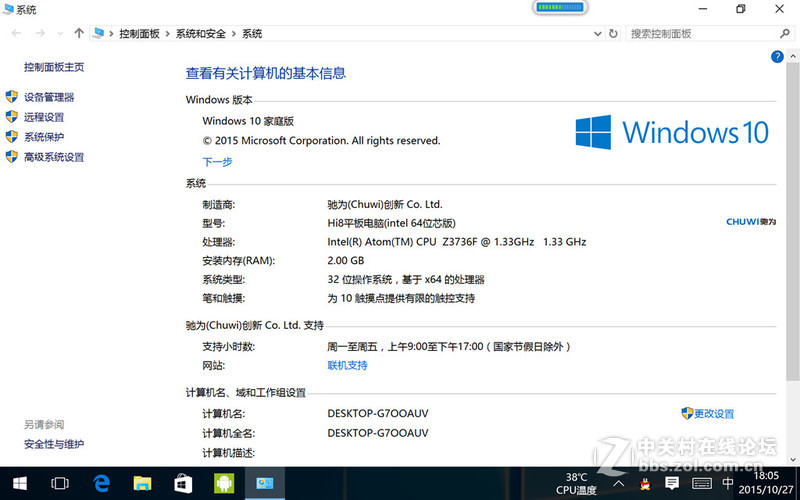800x500 pixels.
Task: Click the title bar system icon
Action: [8, 9]
